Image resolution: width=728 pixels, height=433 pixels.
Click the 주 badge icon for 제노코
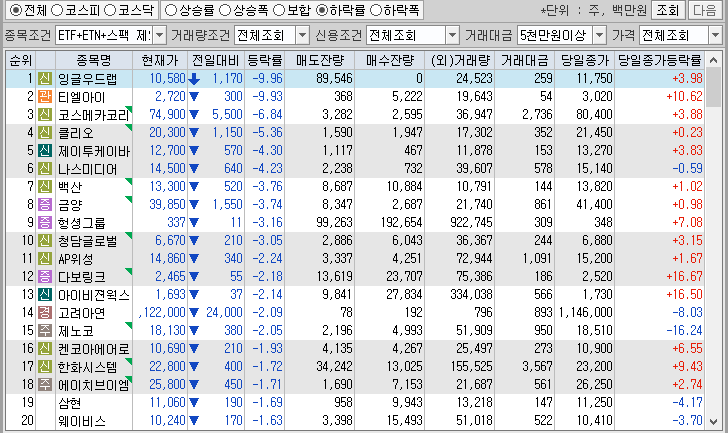45,330
